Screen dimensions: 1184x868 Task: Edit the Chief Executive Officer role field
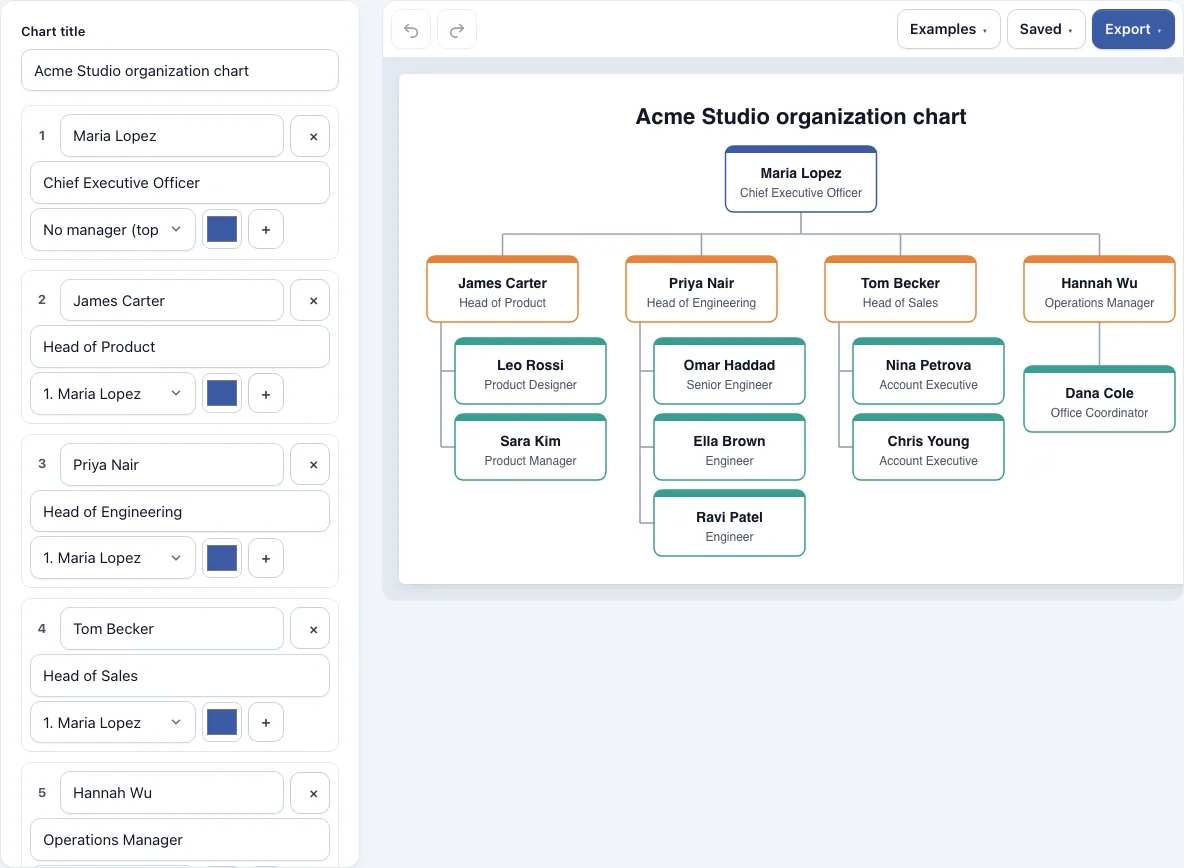180,183
